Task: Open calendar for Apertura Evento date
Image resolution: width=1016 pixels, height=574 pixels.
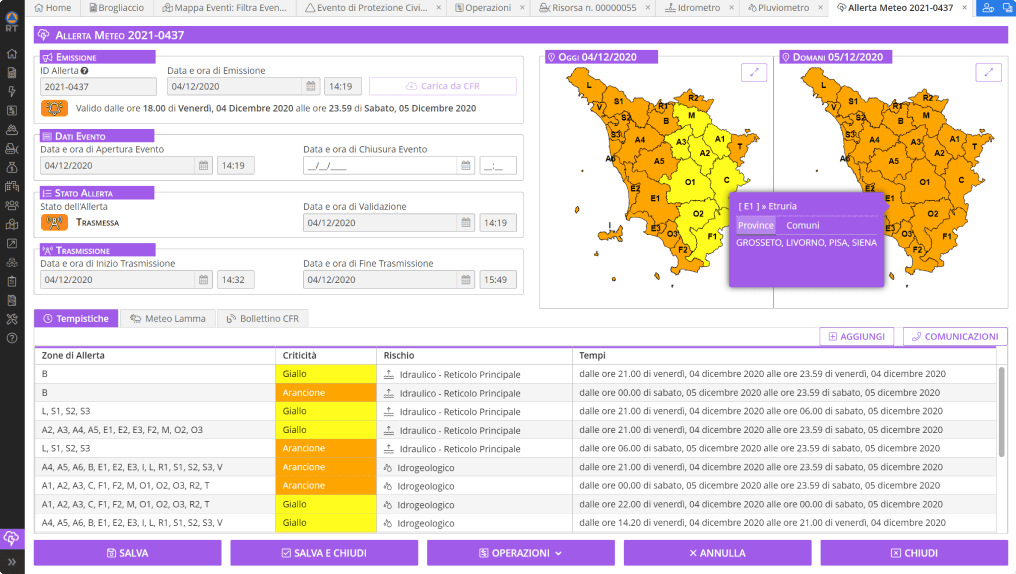Action: point(203,165)
